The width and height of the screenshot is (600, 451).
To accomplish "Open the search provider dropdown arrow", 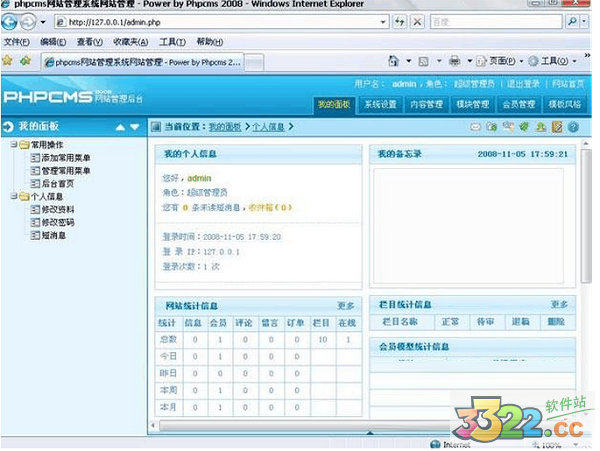I will coord(584,22).
